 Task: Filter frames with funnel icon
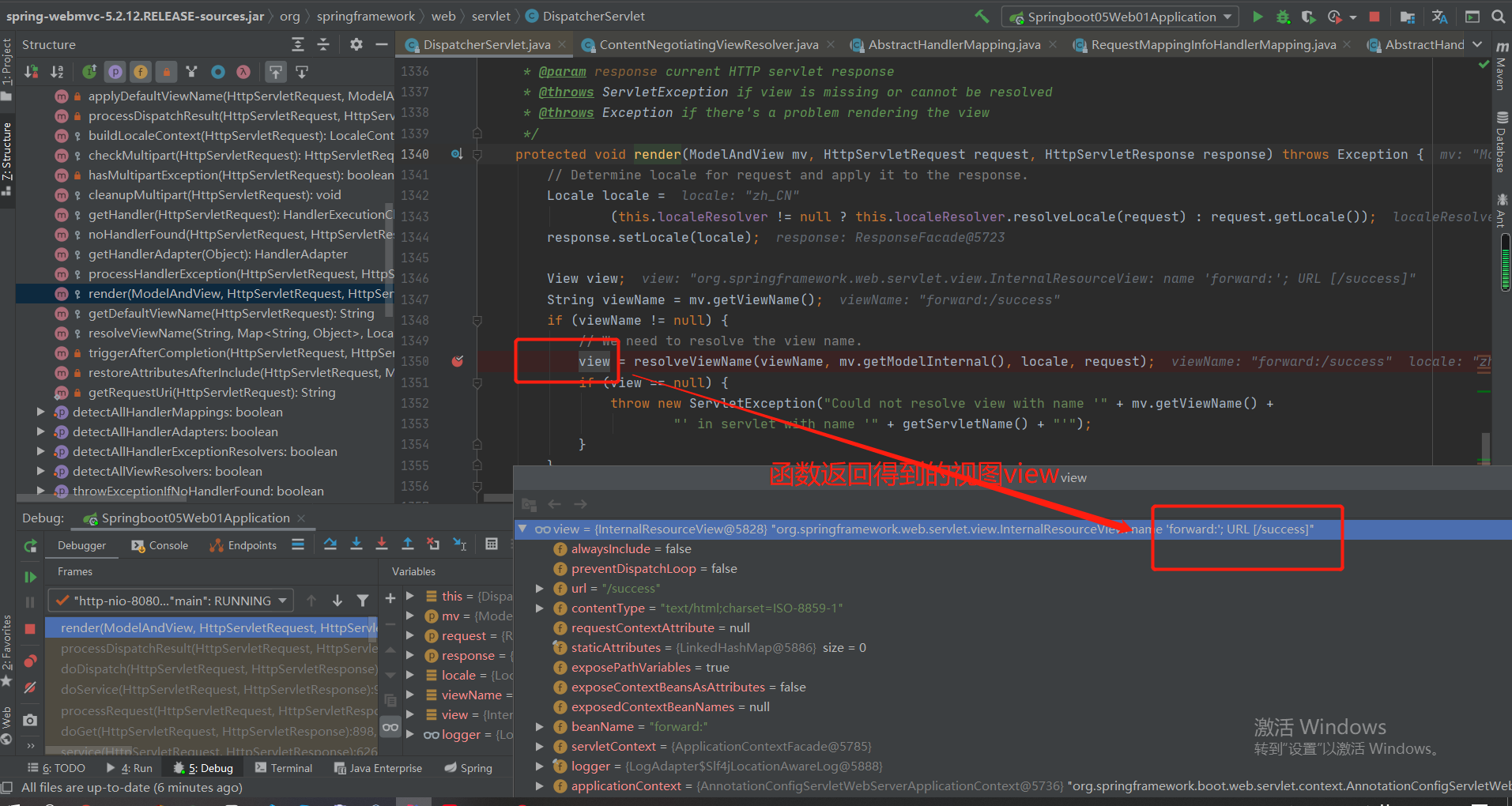click(363, 601)
